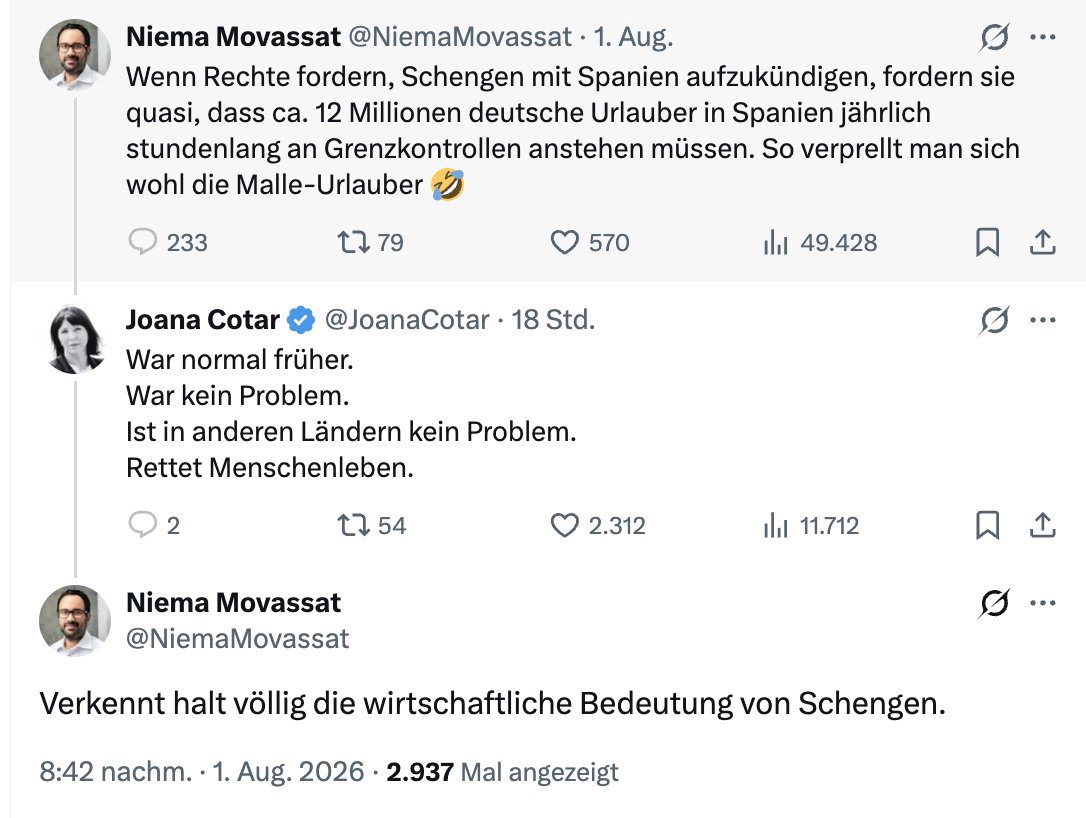Open Grok icon on the bottom tweet
This screenshot has width=1086, height=818.
(994, 603)
